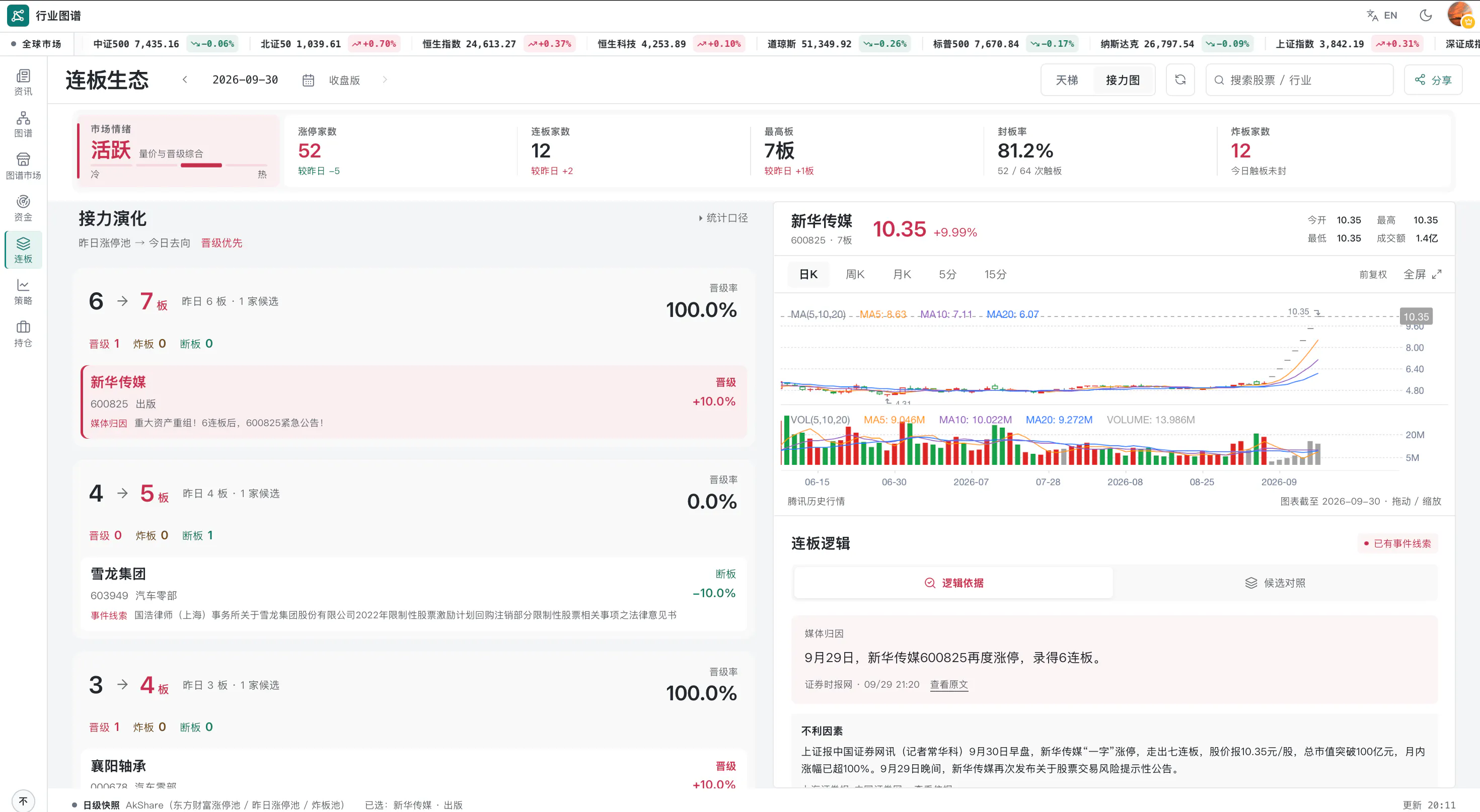The image size is (1480, 812).
Task: Go to previous date with left chevron
Action: click(184, 80)
